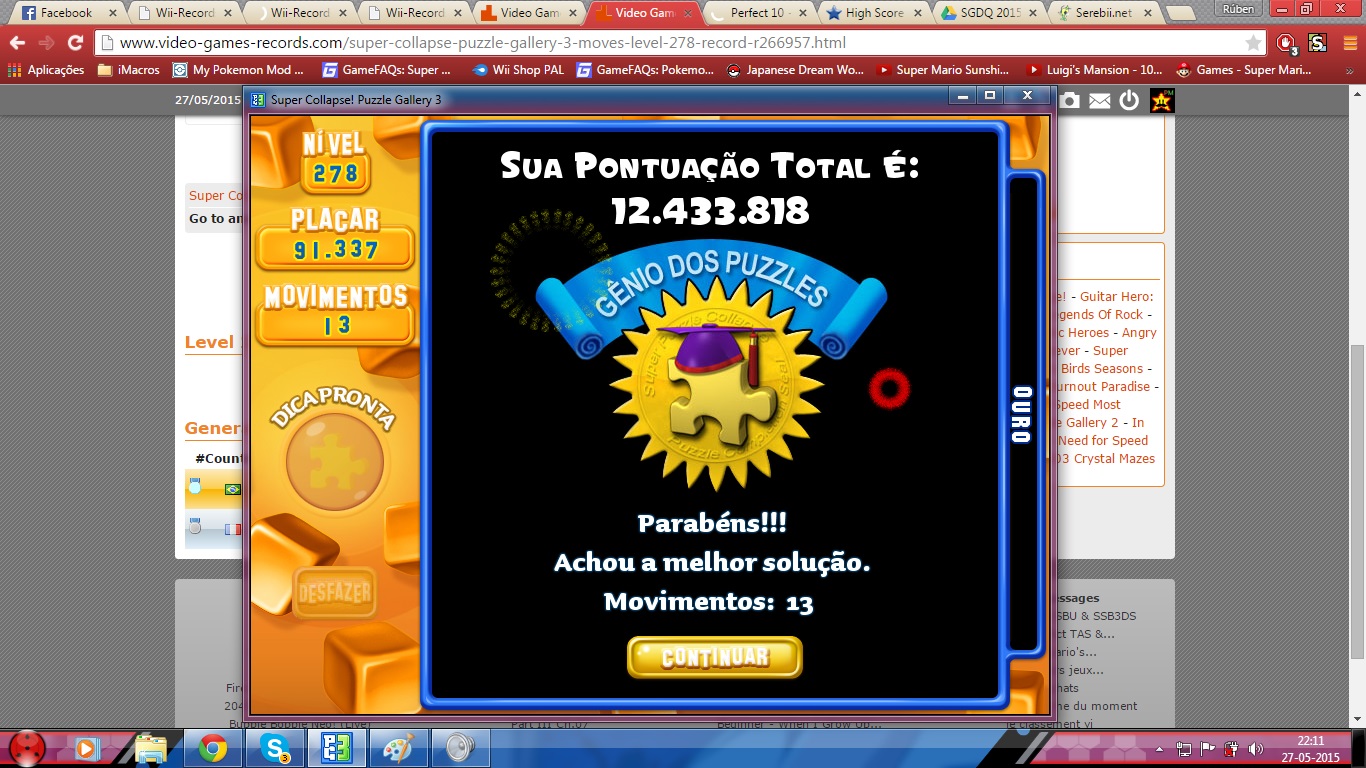Open Skype from the taskbar
Image resolution: width=1366 pixels, height=768 pixels.
[x=275, y=747]
